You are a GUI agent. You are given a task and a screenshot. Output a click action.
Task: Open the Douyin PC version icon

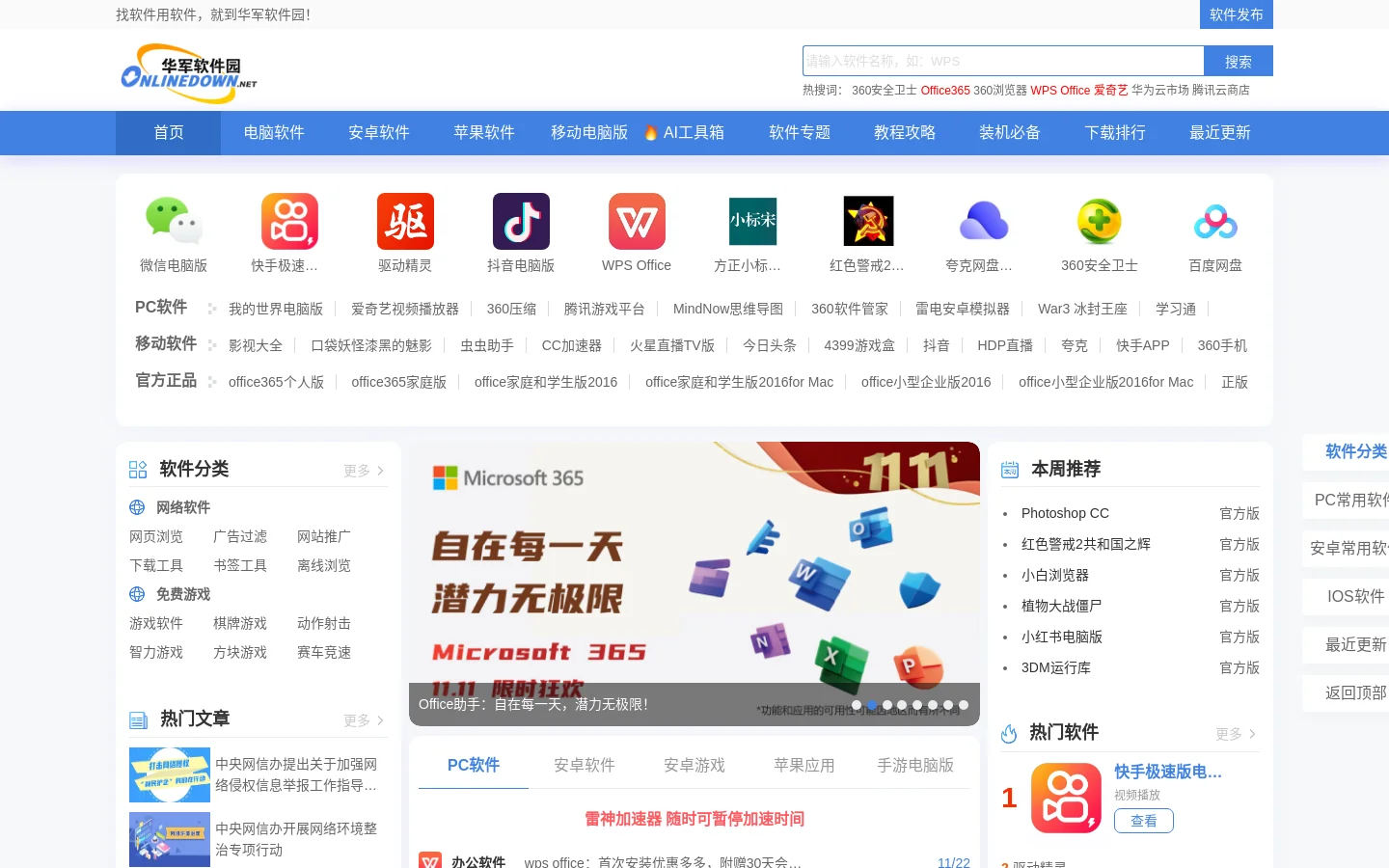coord(521,221)
